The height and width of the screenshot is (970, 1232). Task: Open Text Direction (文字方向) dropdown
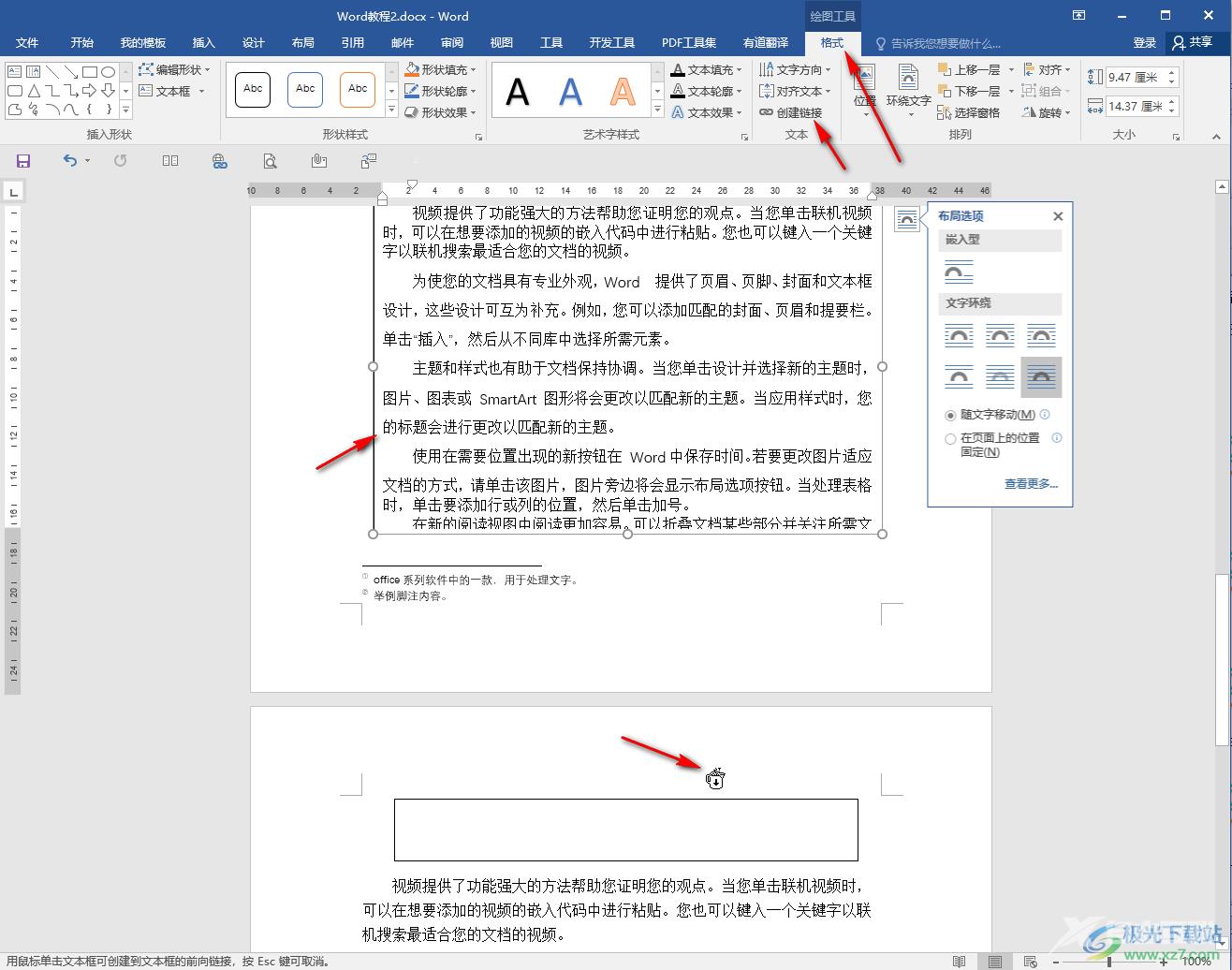796,69
